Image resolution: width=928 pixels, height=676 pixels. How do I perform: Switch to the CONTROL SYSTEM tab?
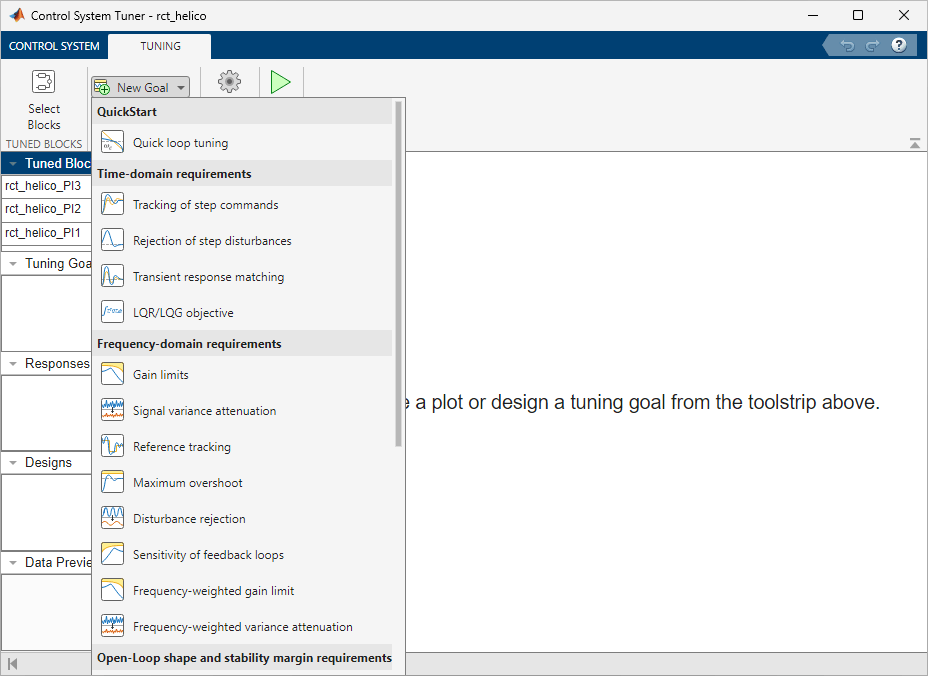pyautogui.click(x=54, y=46)
